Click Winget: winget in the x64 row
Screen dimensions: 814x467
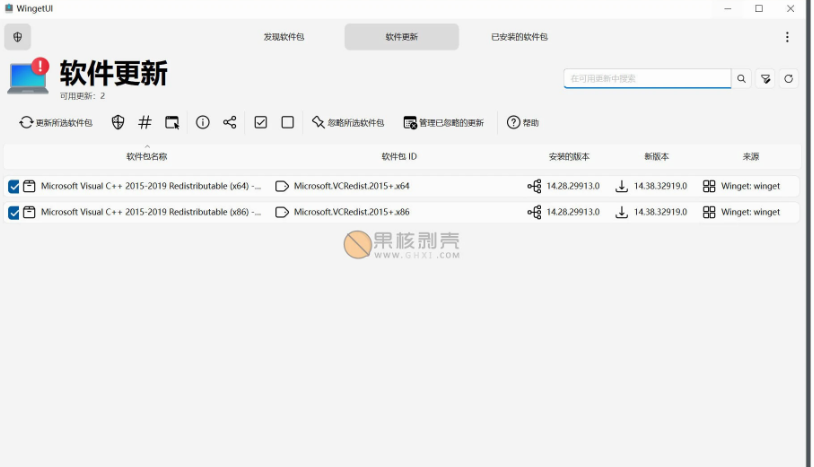(750, 186)
